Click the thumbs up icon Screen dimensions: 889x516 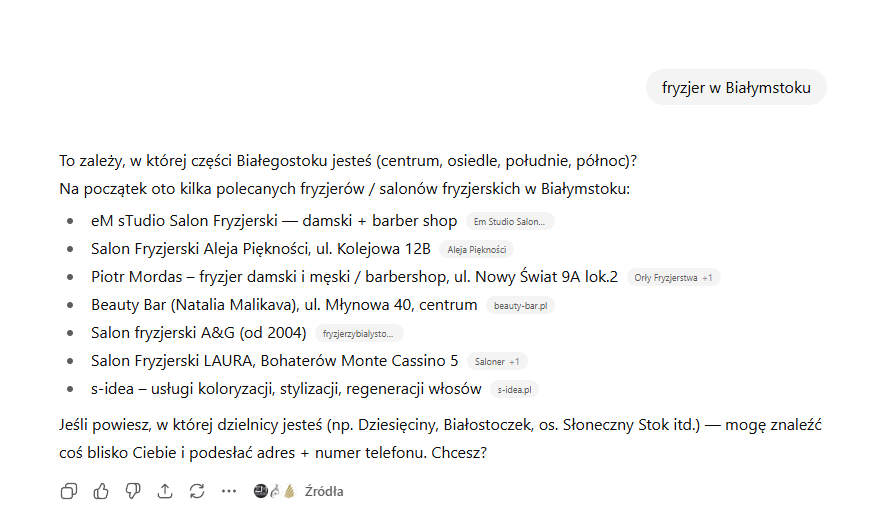(x=101, y=491)
